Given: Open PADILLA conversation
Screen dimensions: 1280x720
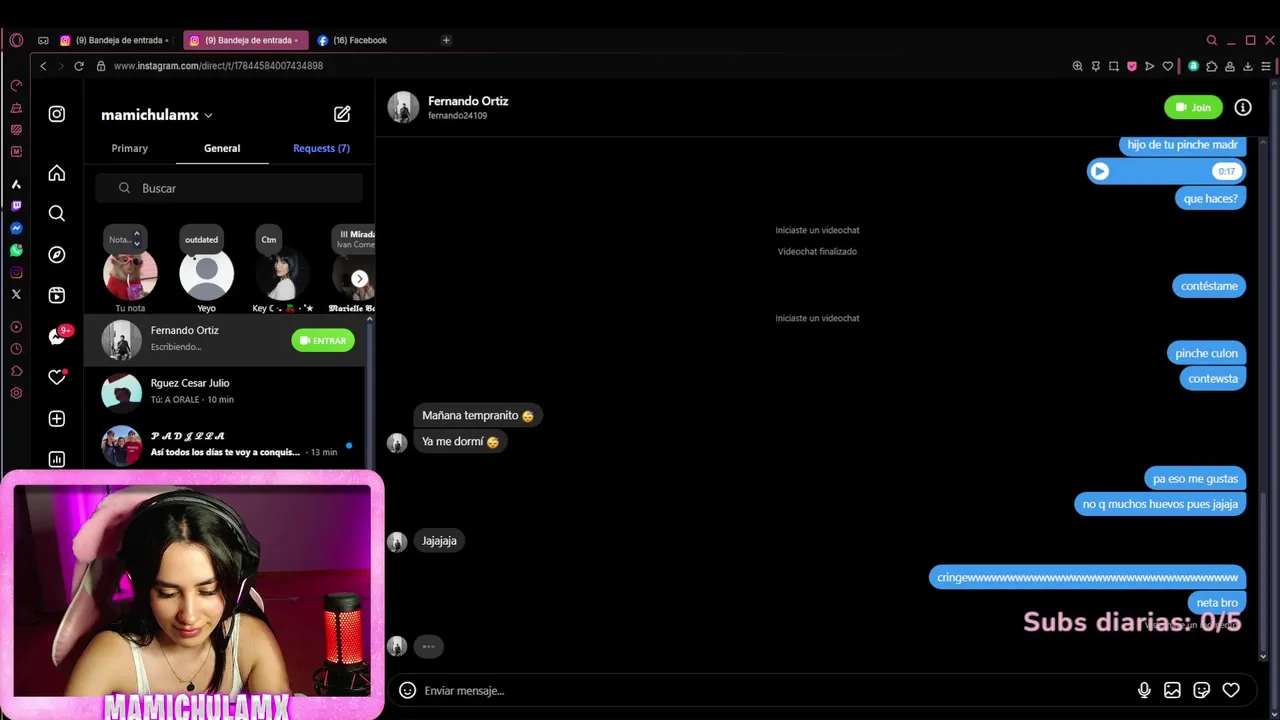Looking at the screenshot, I should coord(225,444).
